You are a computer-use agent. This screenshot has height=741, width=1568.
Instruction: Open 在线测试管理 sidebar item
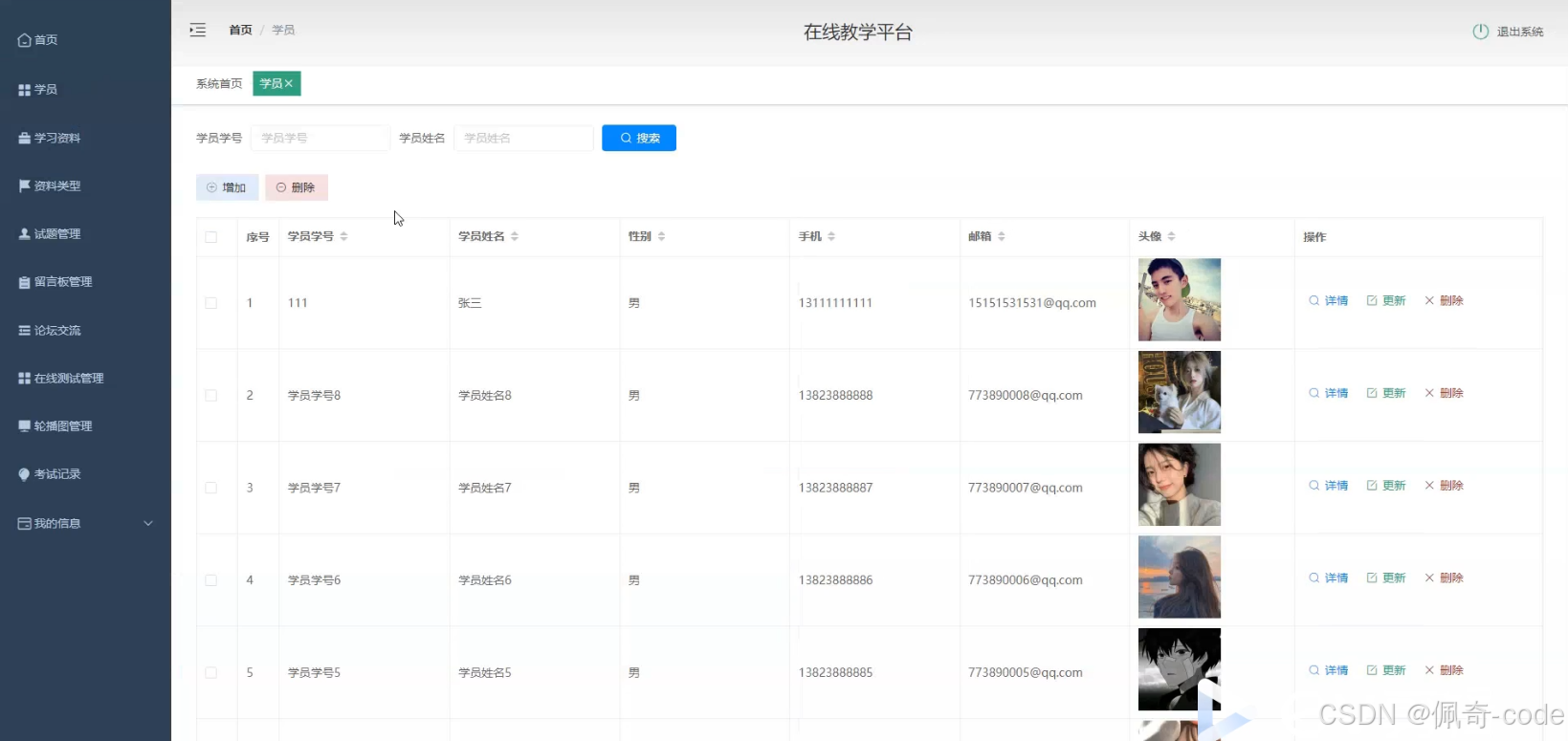pos(61,378)
